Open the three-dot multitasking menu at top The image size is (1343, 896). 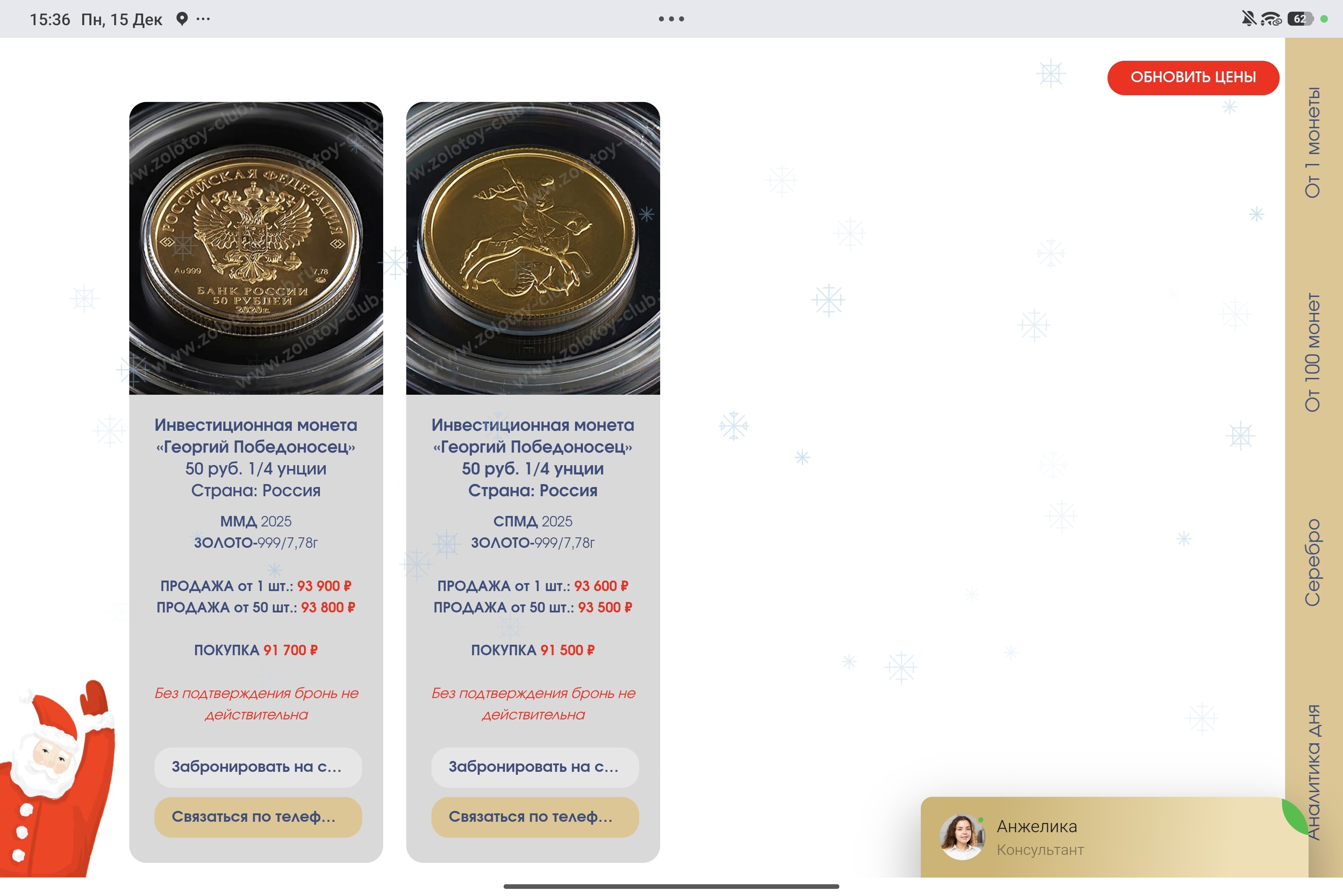click(671, 19)
